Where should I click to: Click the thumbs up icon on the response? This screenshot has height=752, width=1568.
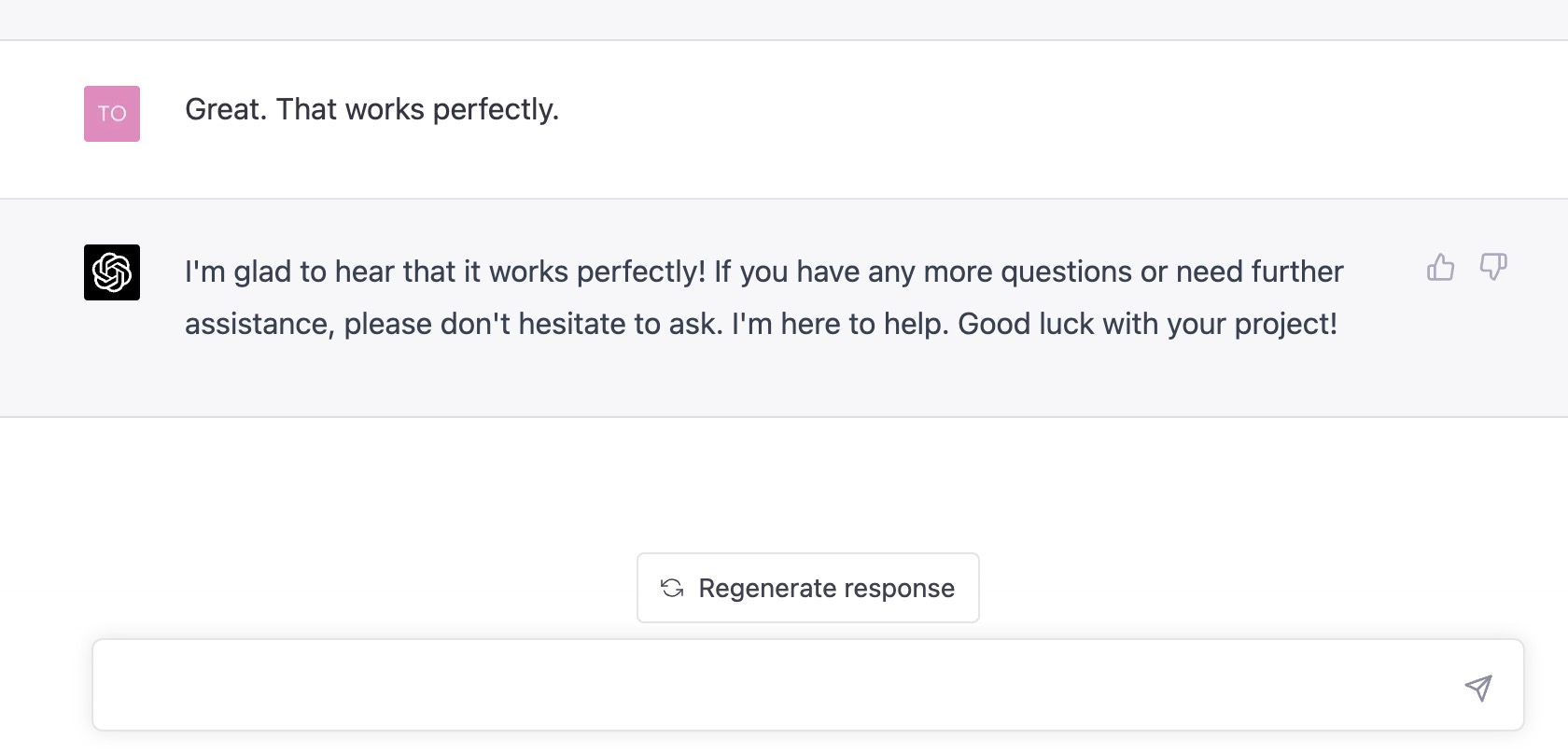coord(1440,268)
